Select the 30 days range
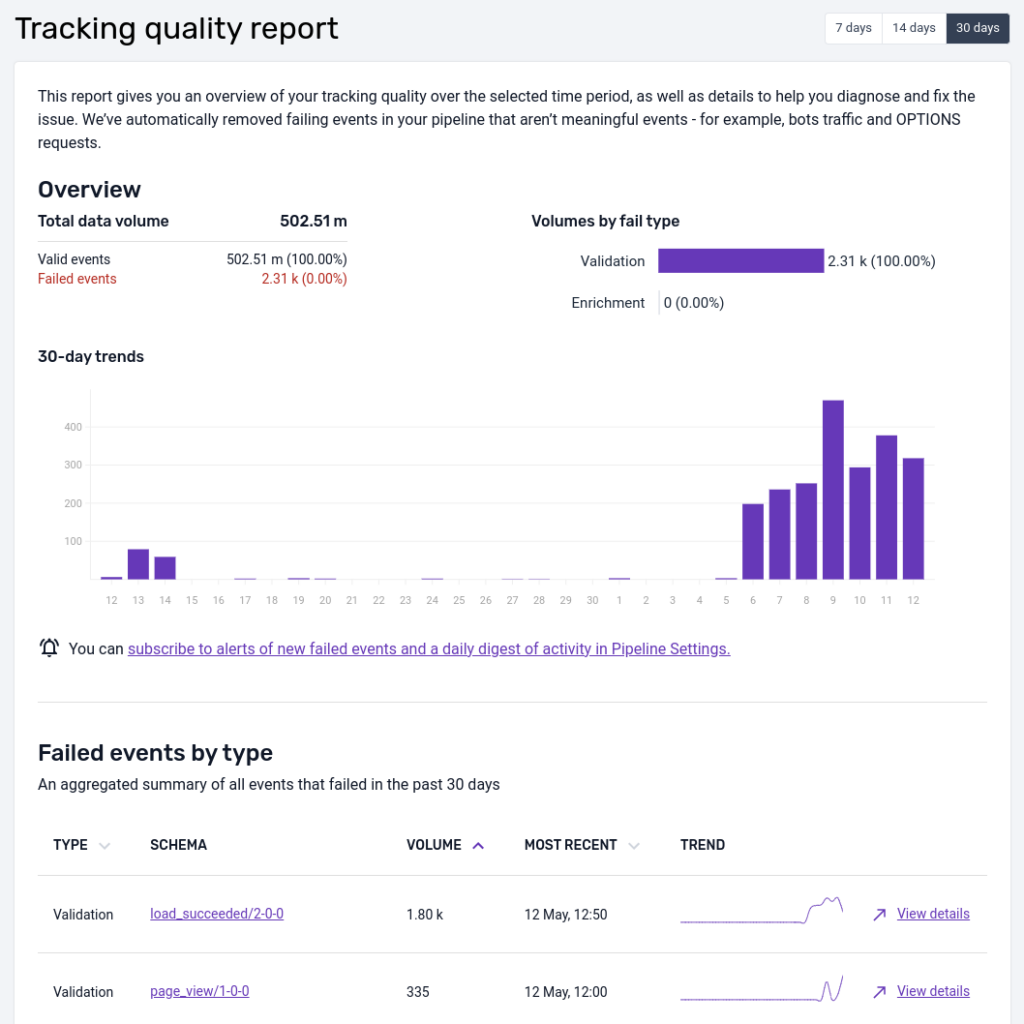This screenshot has height=1024, width=1024. (x=977, y=28)
